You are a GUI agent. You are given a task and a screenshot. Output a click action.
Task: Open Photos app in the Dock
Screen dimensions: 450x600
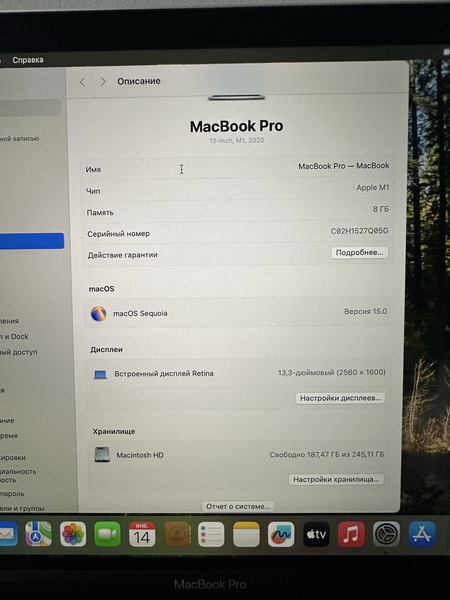[73, 534]
